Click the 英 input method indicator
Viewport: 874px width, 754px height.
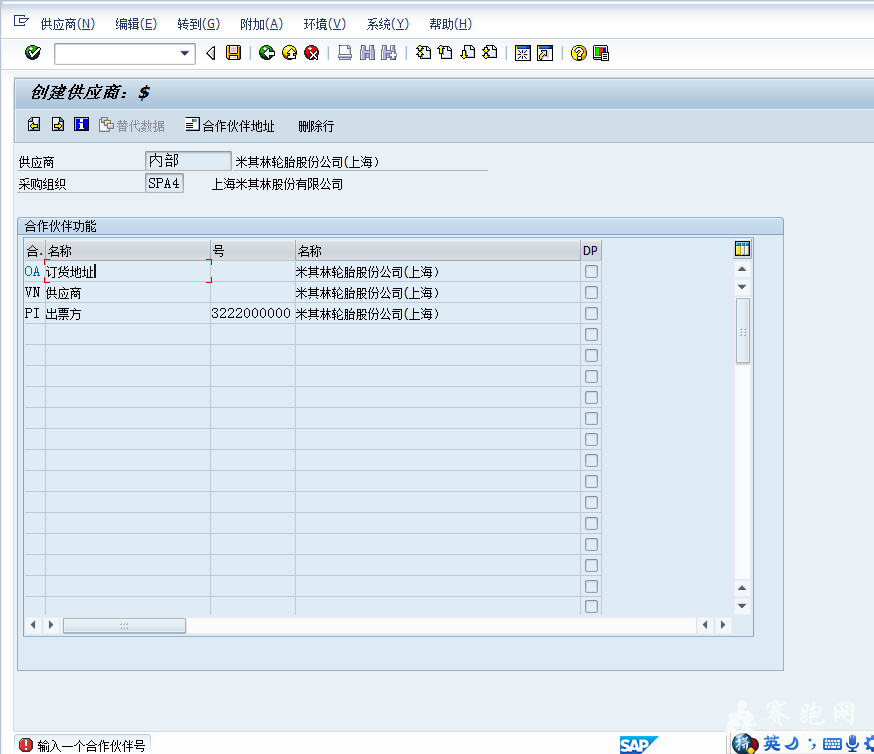[x=772, y=743]
